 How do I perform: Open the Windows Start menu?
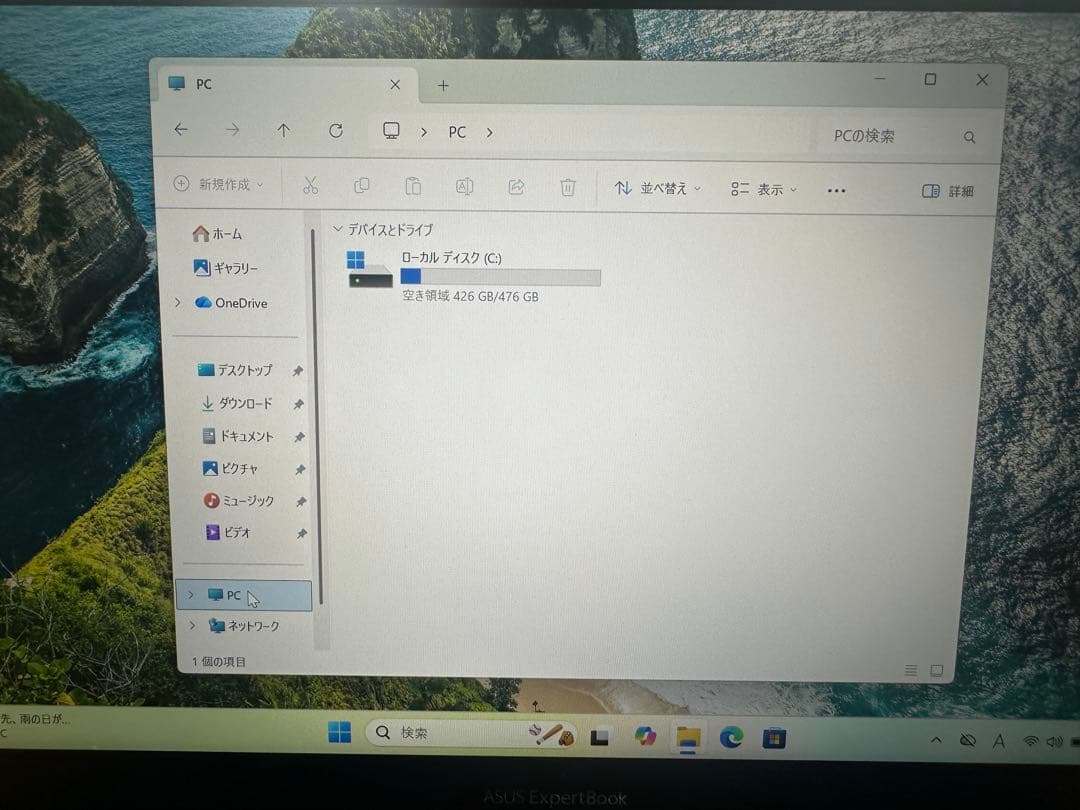(x=340, y=733)
